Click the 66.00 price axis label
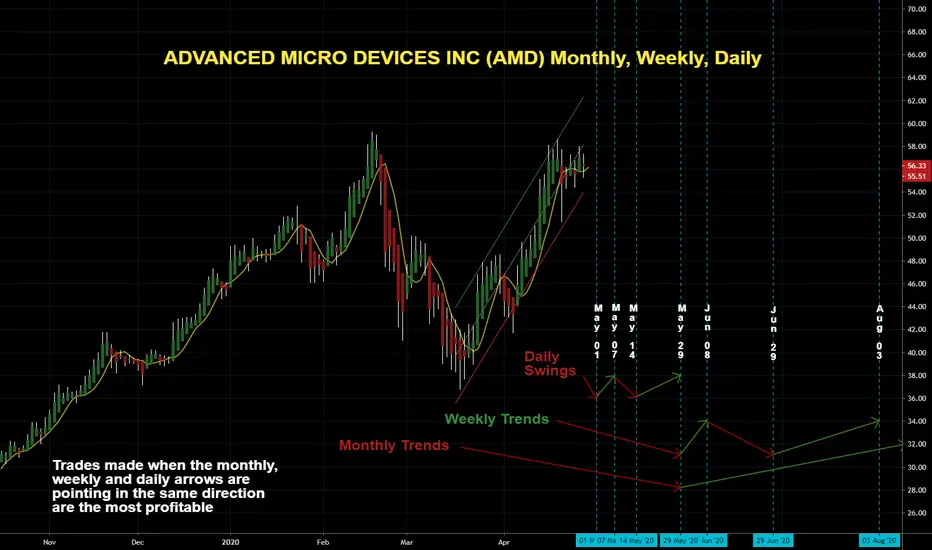The height and width of the screenshot is (550, 932). click(x=917, y=55)
